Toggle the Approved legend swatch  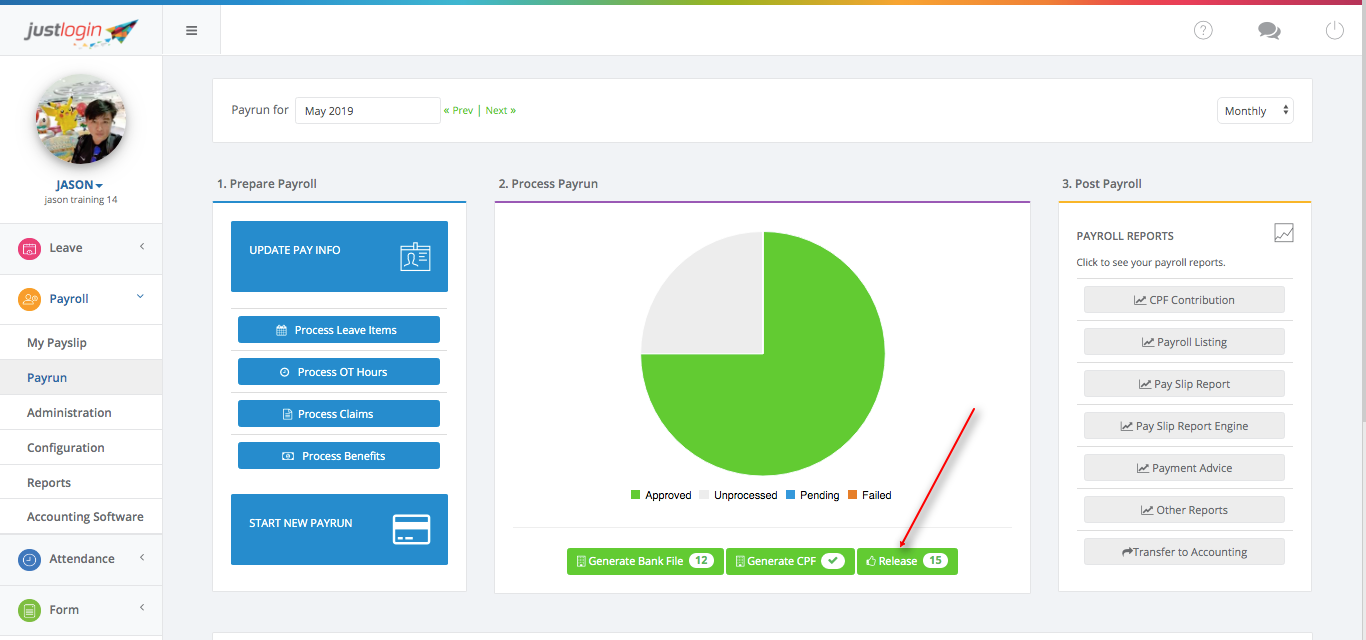tap(635, 495)
